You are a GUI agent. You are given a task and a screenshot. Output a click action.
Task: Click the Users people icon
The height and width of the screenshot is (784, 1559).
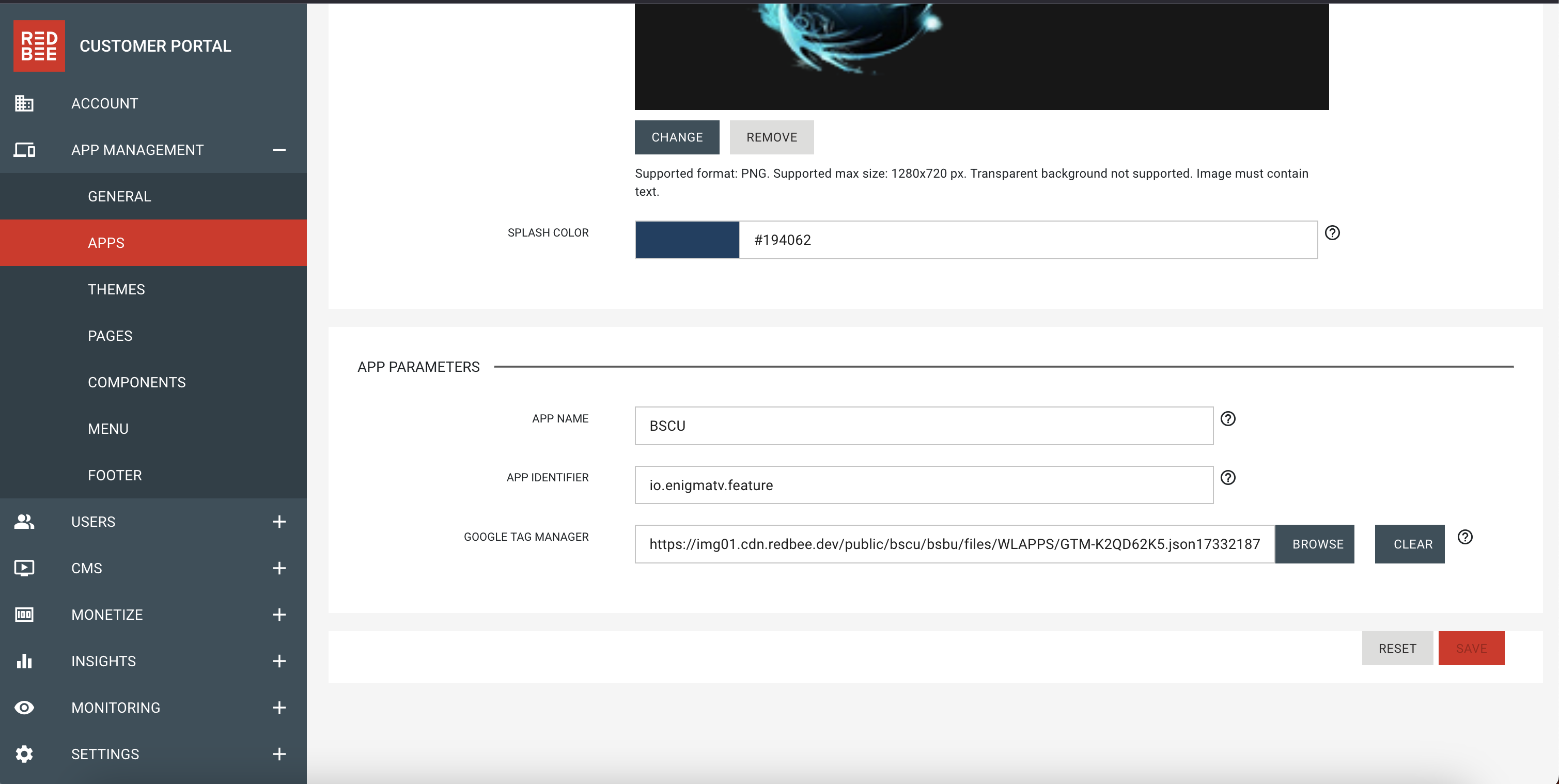coord(24,522)
